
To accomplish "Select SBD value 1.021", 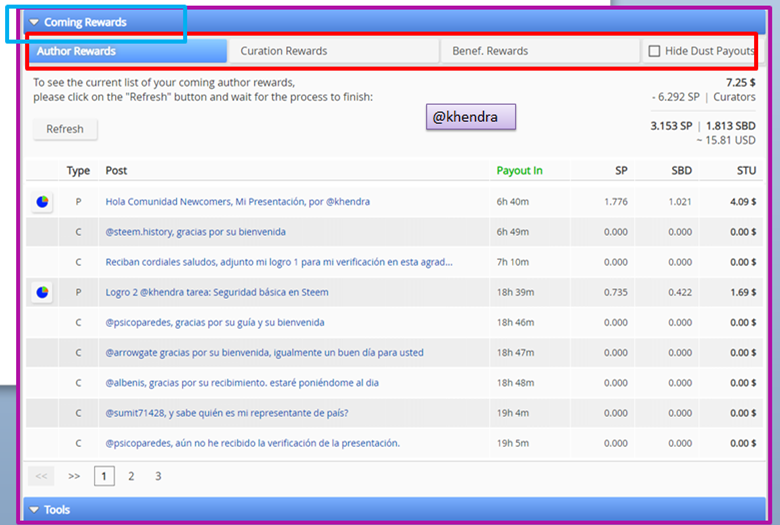I will coord(680,202).
